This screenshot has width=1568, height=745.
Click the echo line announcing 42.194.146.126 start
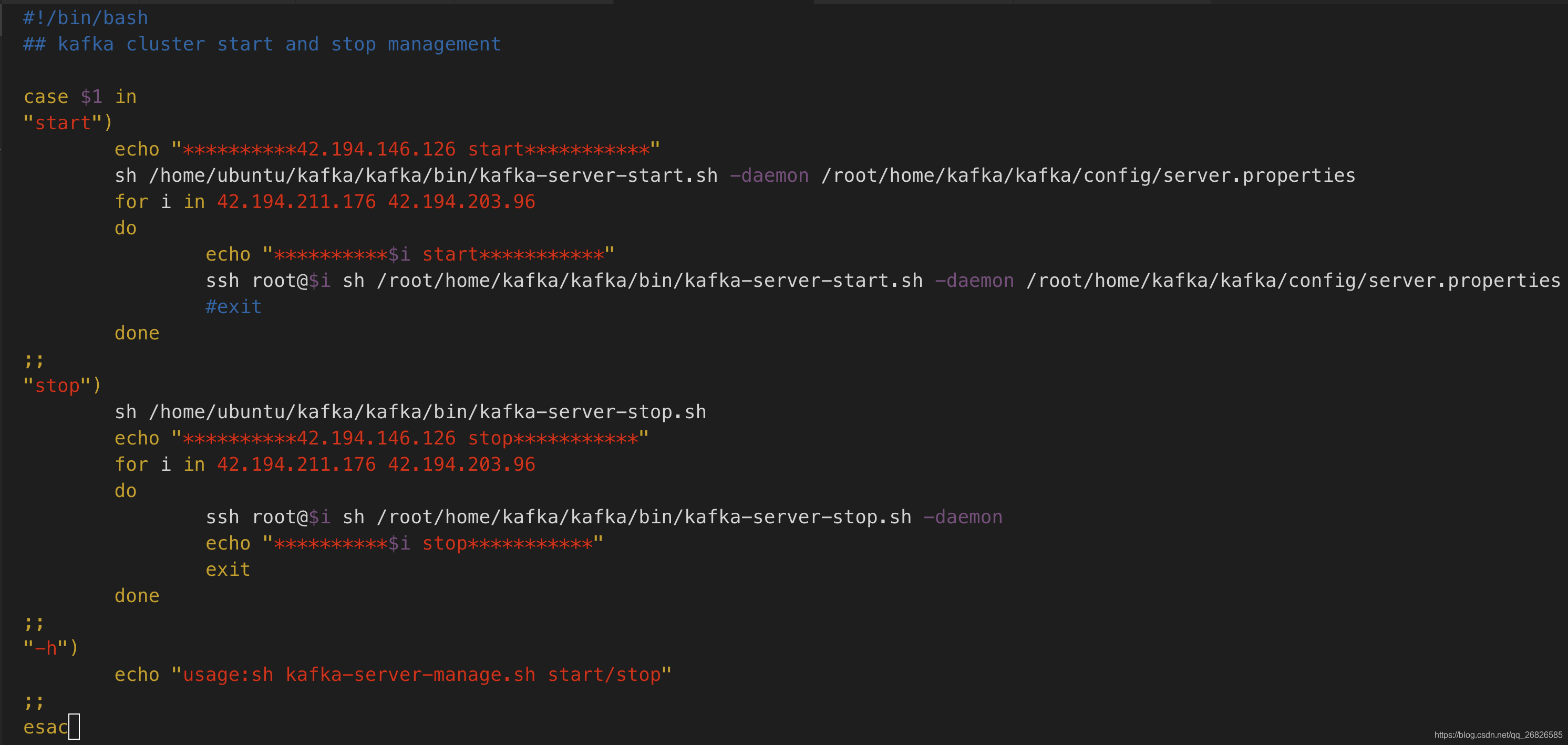click(387, 149)
